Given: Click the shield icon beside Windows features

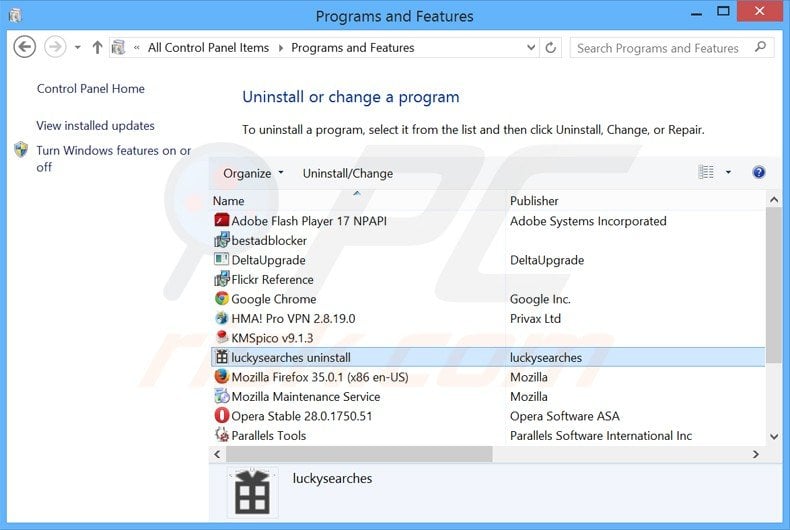Looking at the screenshot, I should pos(21,150).
